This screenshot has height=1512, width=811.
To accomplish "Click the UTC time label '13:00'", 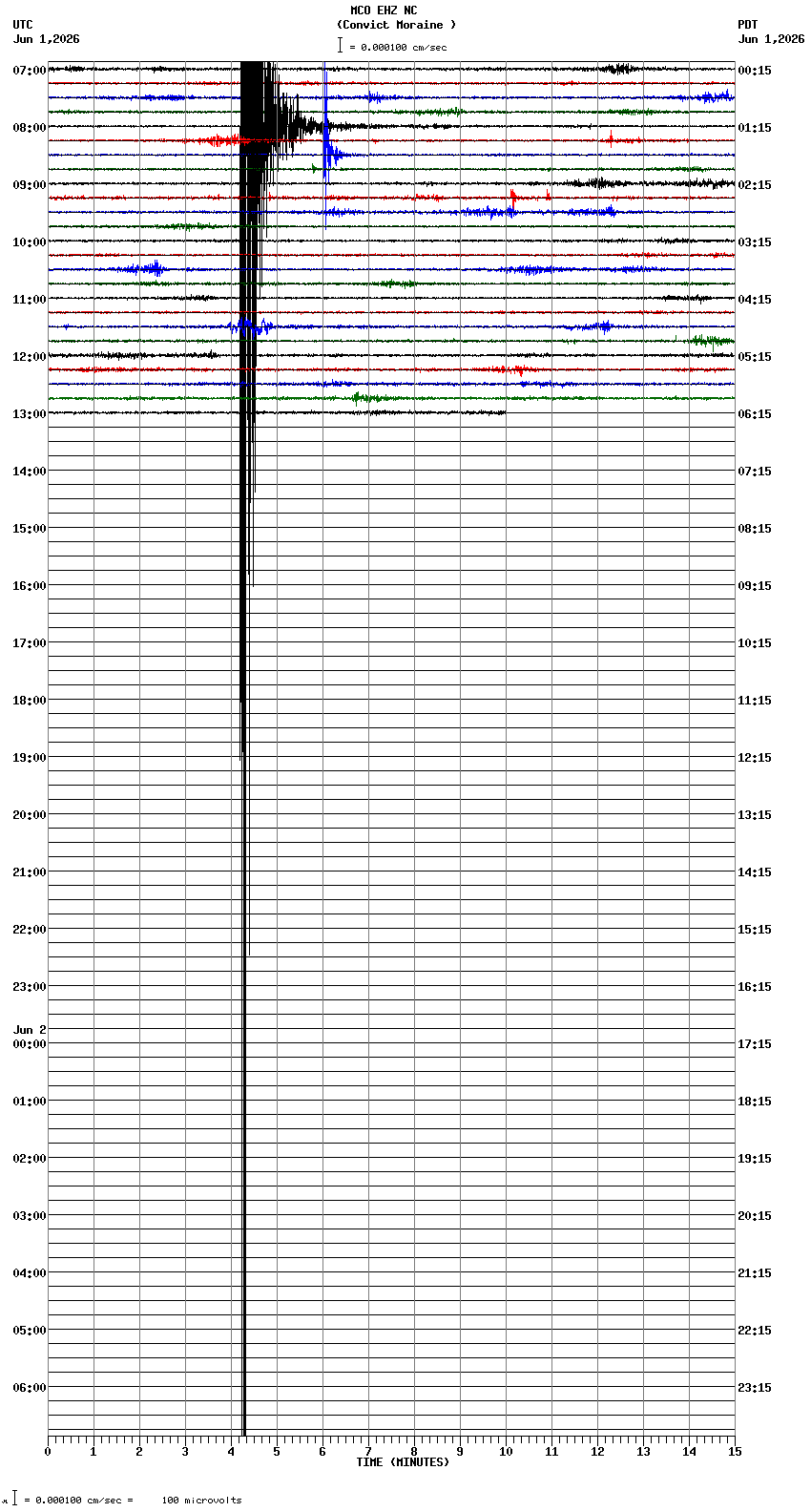I will coord(30,414).
